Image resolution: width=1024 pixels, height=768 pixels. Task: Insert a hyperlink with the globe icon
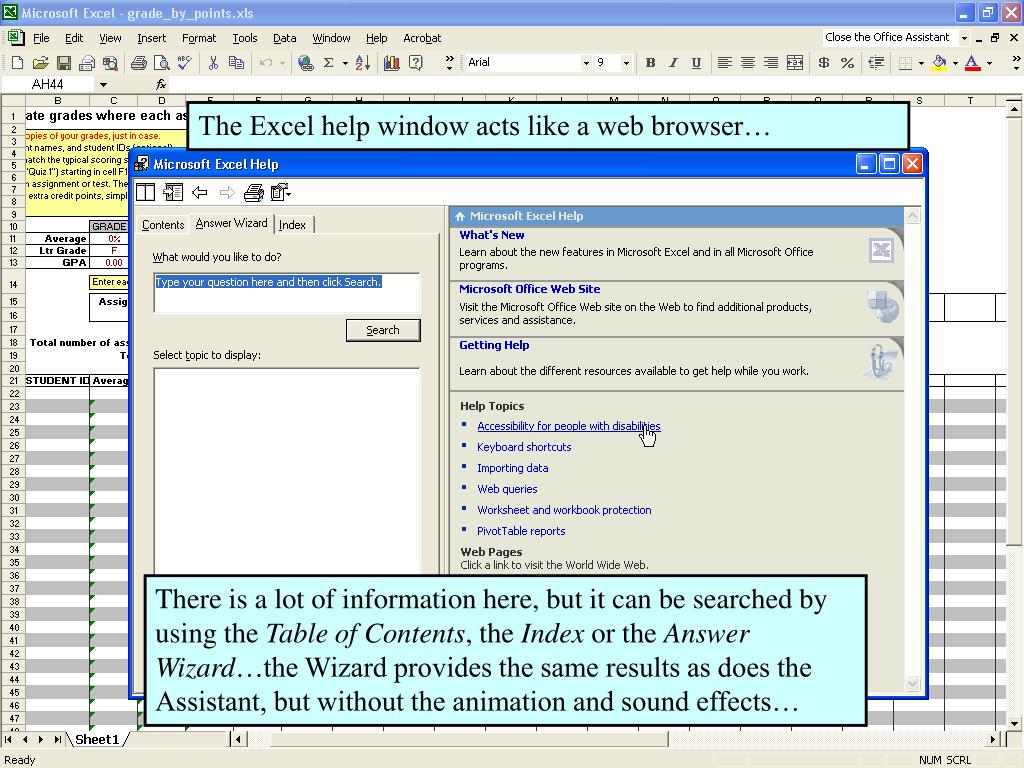coord(305,63)
